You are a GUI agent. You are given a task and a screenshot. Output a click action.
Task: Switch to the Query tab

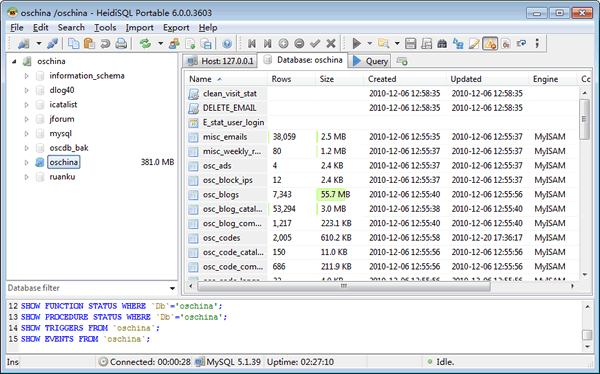370,61
